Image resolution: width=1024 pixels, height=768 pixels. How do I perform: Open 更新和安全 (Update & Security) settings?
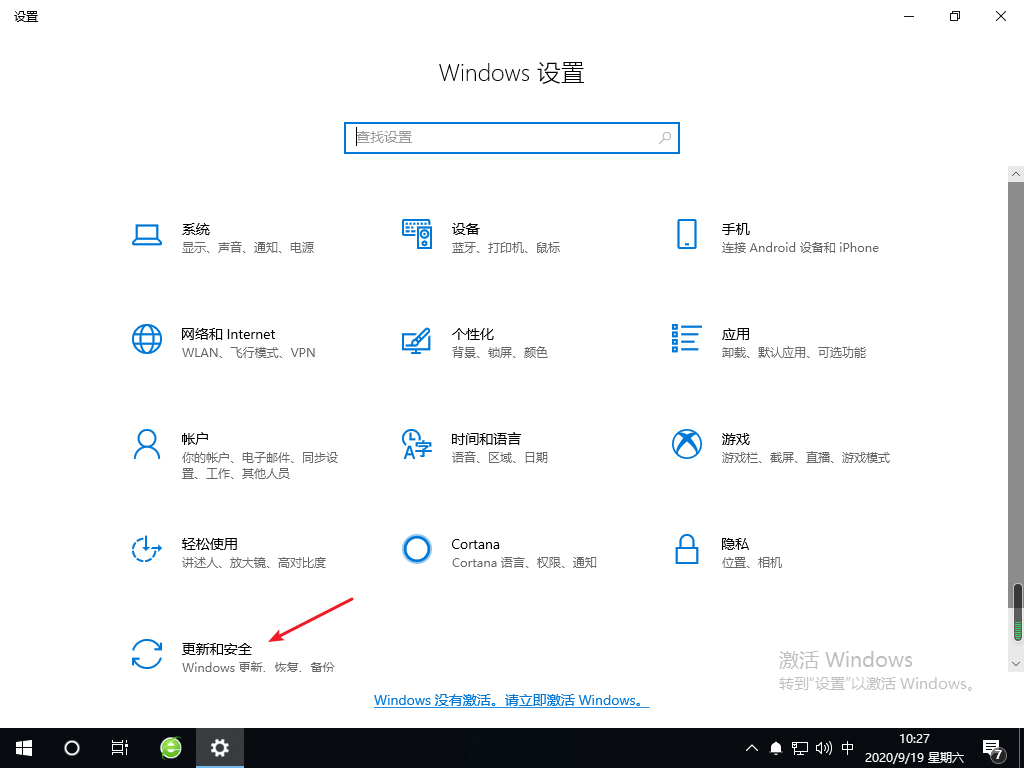[x=147, y=654]
